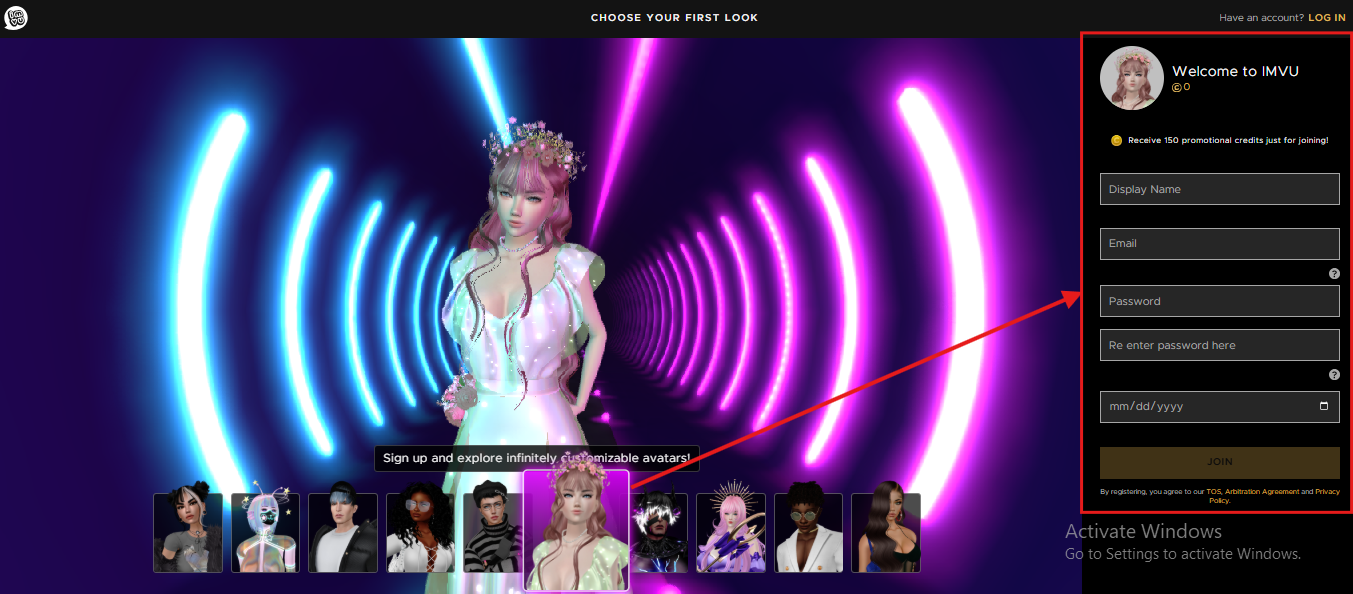1353x594 pixels.
Task: Select the silver alien avatar thumbnail
Action: tap(266, 533)
